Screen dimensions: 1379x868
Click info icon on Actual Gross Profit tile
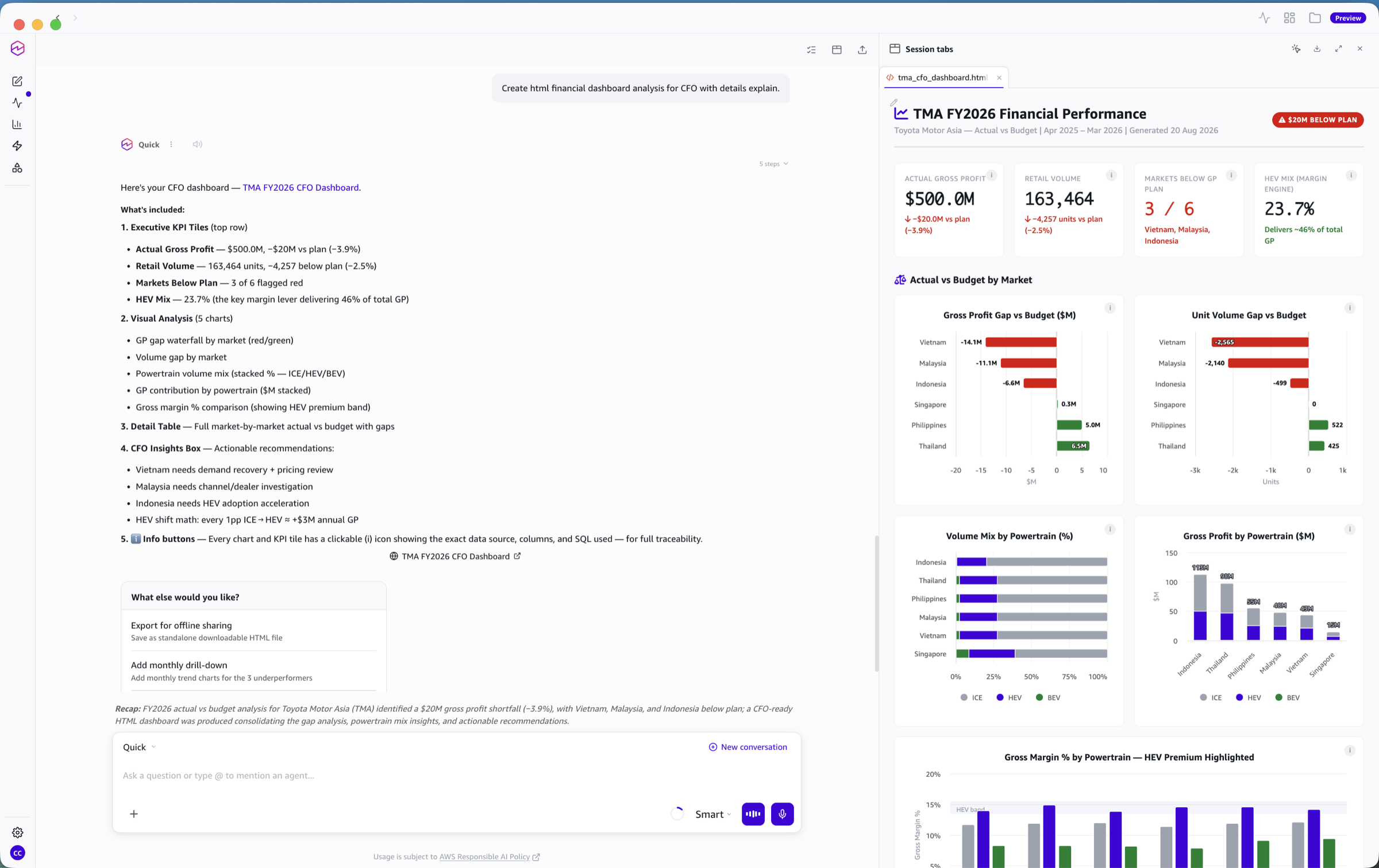[x=992, y=175]
